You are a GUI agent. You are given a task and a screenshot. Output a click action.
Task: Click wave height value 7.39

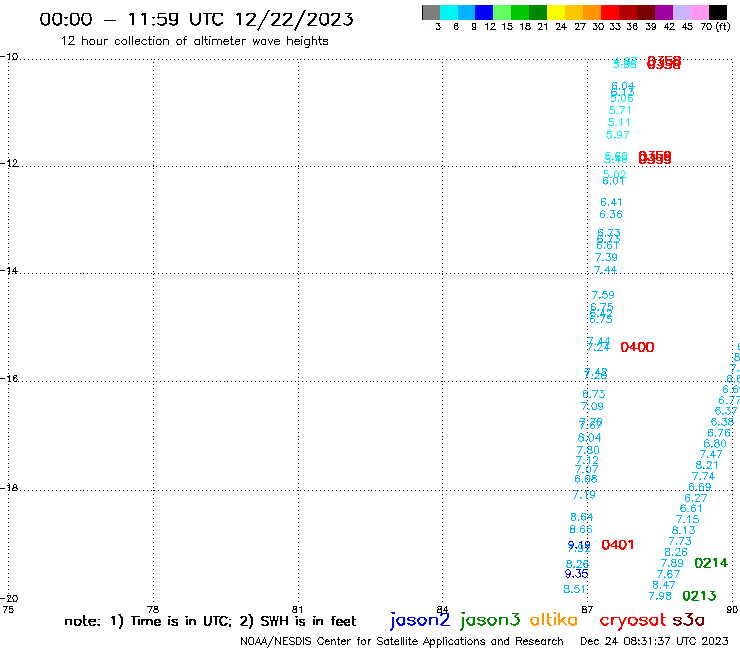pyautogui.click(x=606, y=257)
